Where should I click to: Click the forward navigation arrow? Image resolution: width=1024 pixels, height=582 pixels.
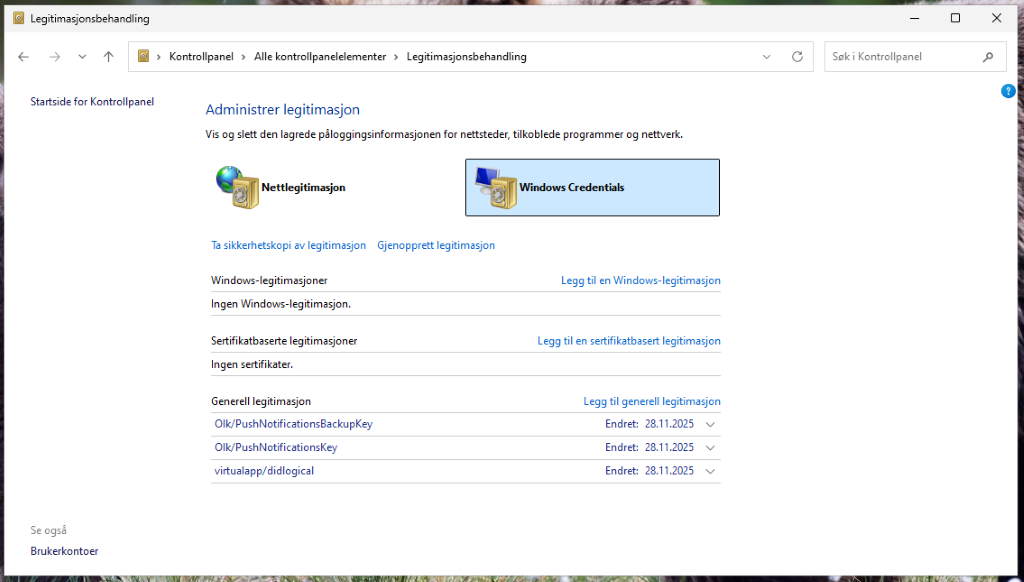point(55,57)
